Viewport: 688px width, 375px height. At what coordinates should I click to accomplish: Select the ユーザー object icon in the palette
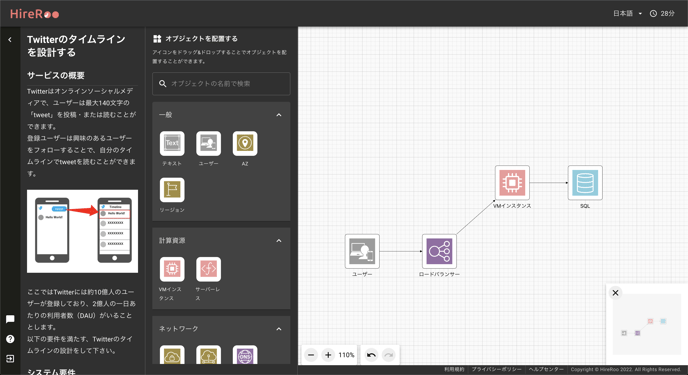pyautogui.click(x=208, y=143)
